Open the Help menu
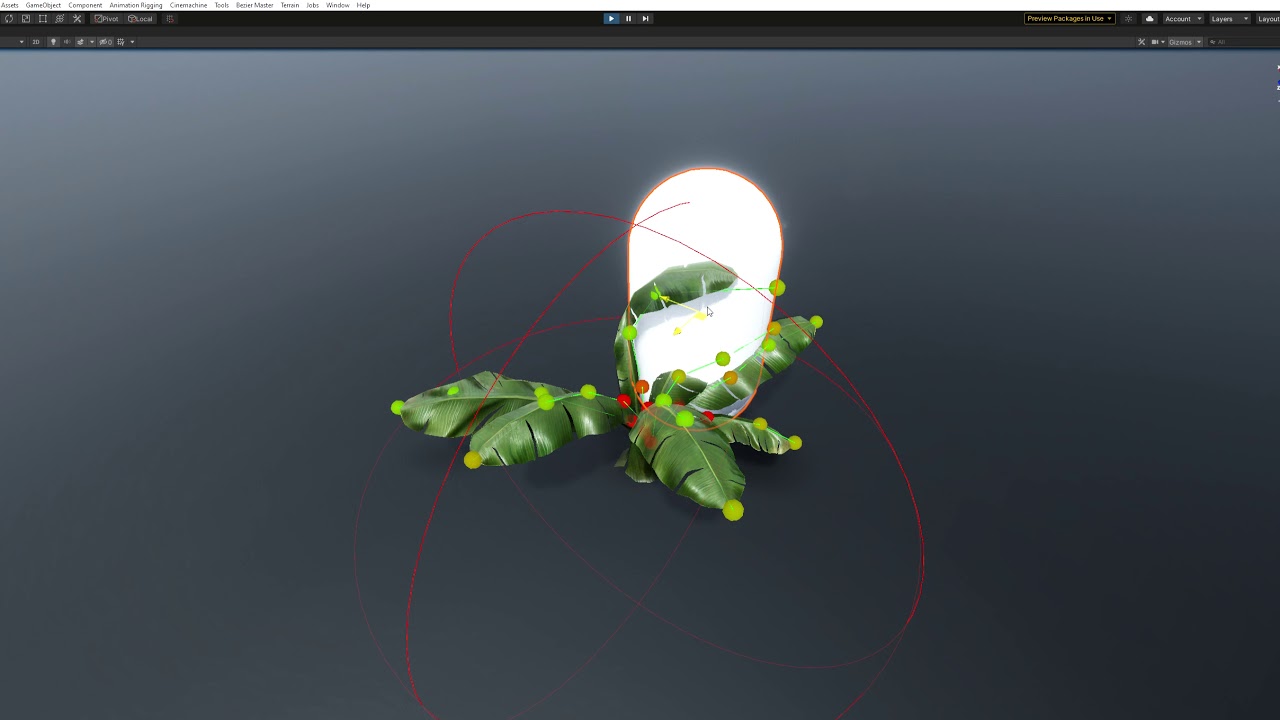This screenshot has width=1280, height=720. [363, 5]
